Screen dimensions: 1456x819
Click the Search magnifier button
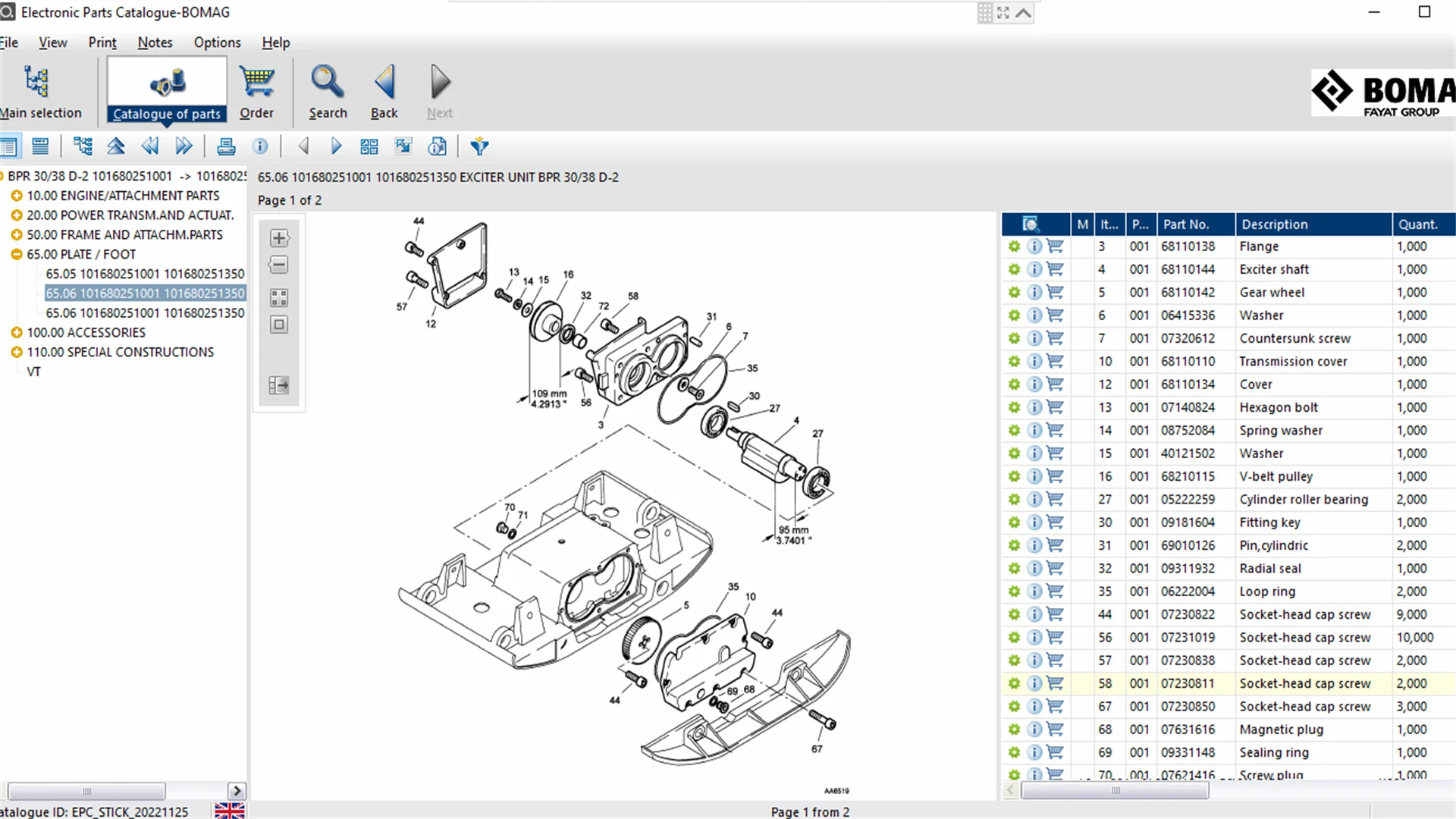[x=328, y=92]
